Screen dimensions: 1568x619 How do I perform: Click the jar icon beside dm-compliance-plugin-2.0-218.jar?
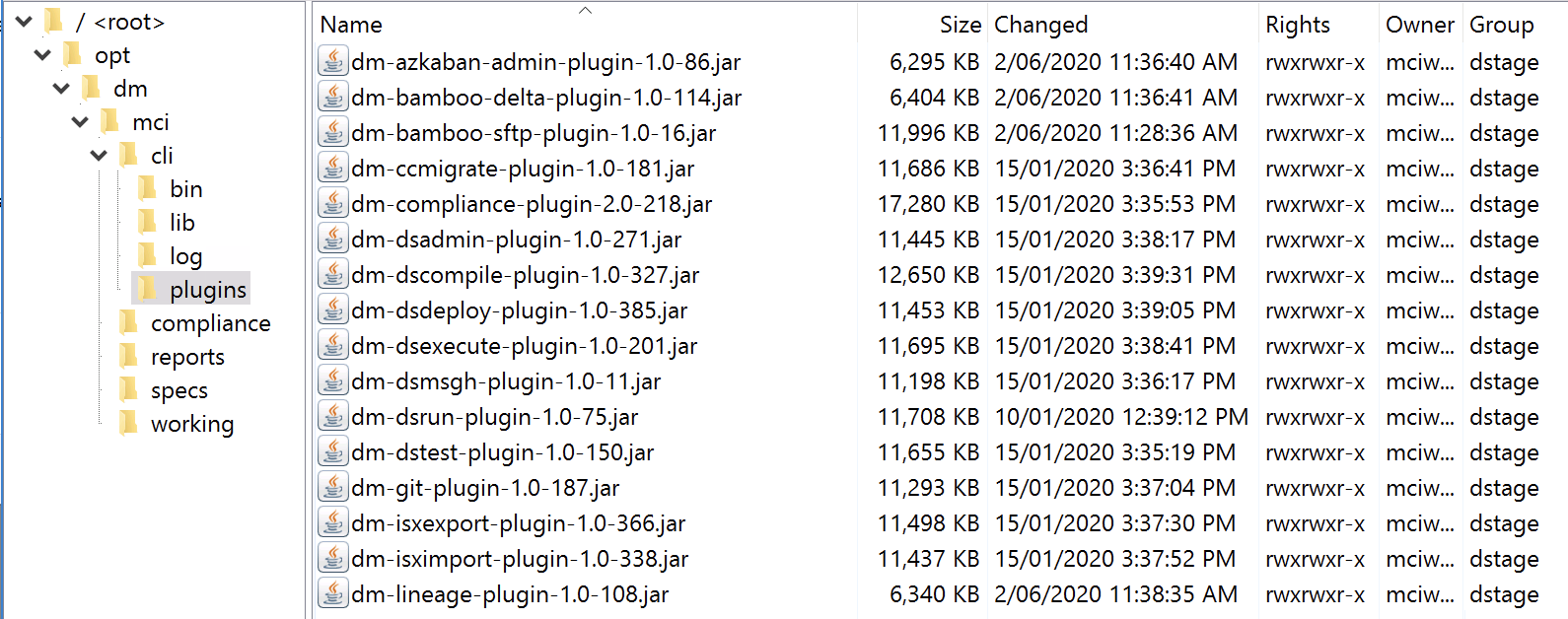(x=333, y=204)
